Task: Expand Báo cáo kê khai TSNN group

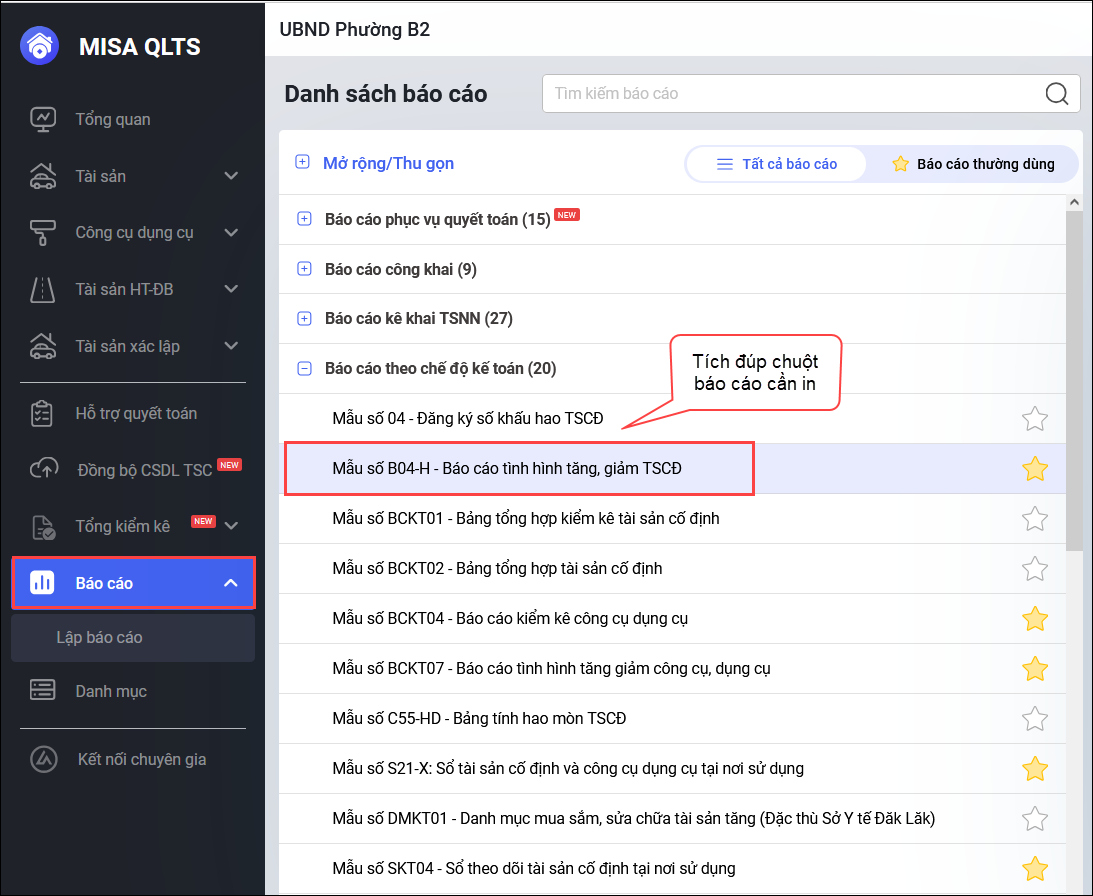Action: pos(305,319)
